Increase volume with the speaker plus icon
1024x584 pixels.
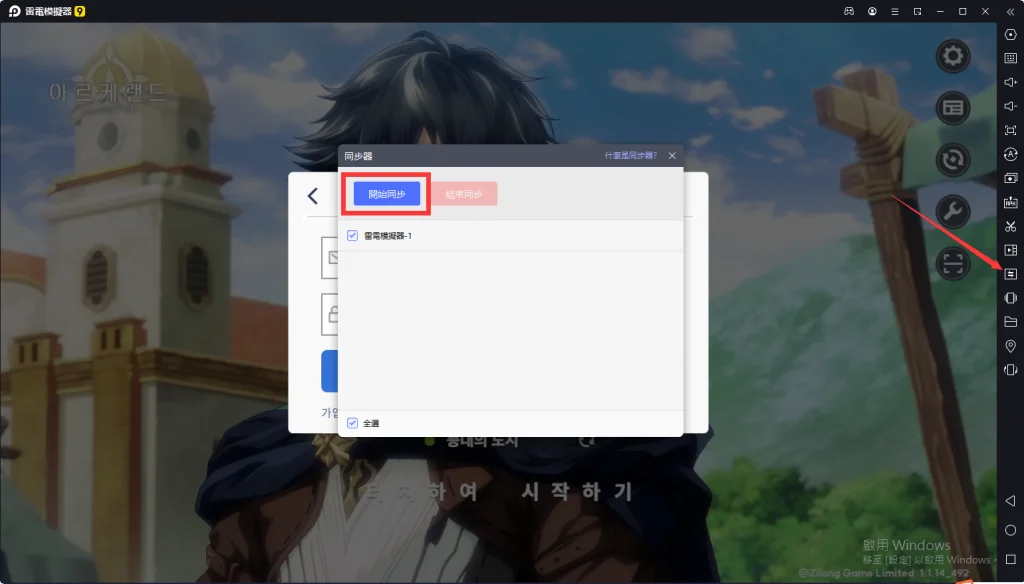tap(1010, 82)
